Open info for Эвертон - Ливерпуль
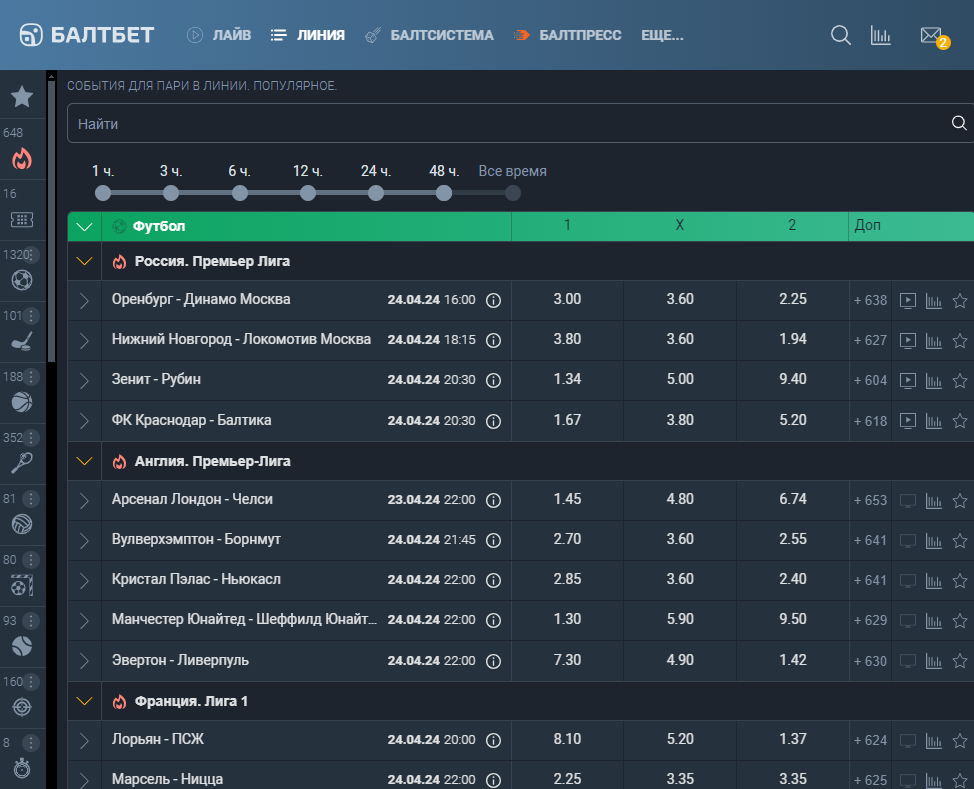Image resolution: width=974 pixels, height=789 pixels. pyautogui.click(x=493, y=662)
